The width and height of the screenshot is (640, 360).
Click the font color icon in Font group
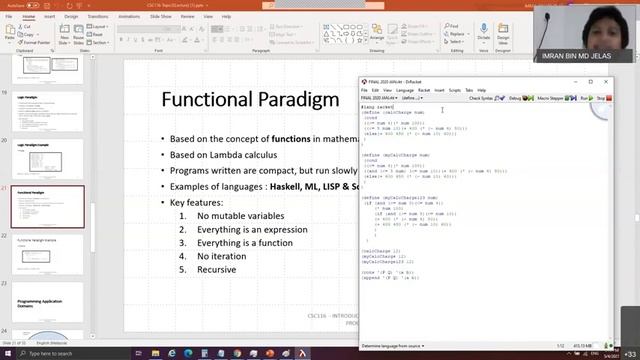[x=197, y=40]
